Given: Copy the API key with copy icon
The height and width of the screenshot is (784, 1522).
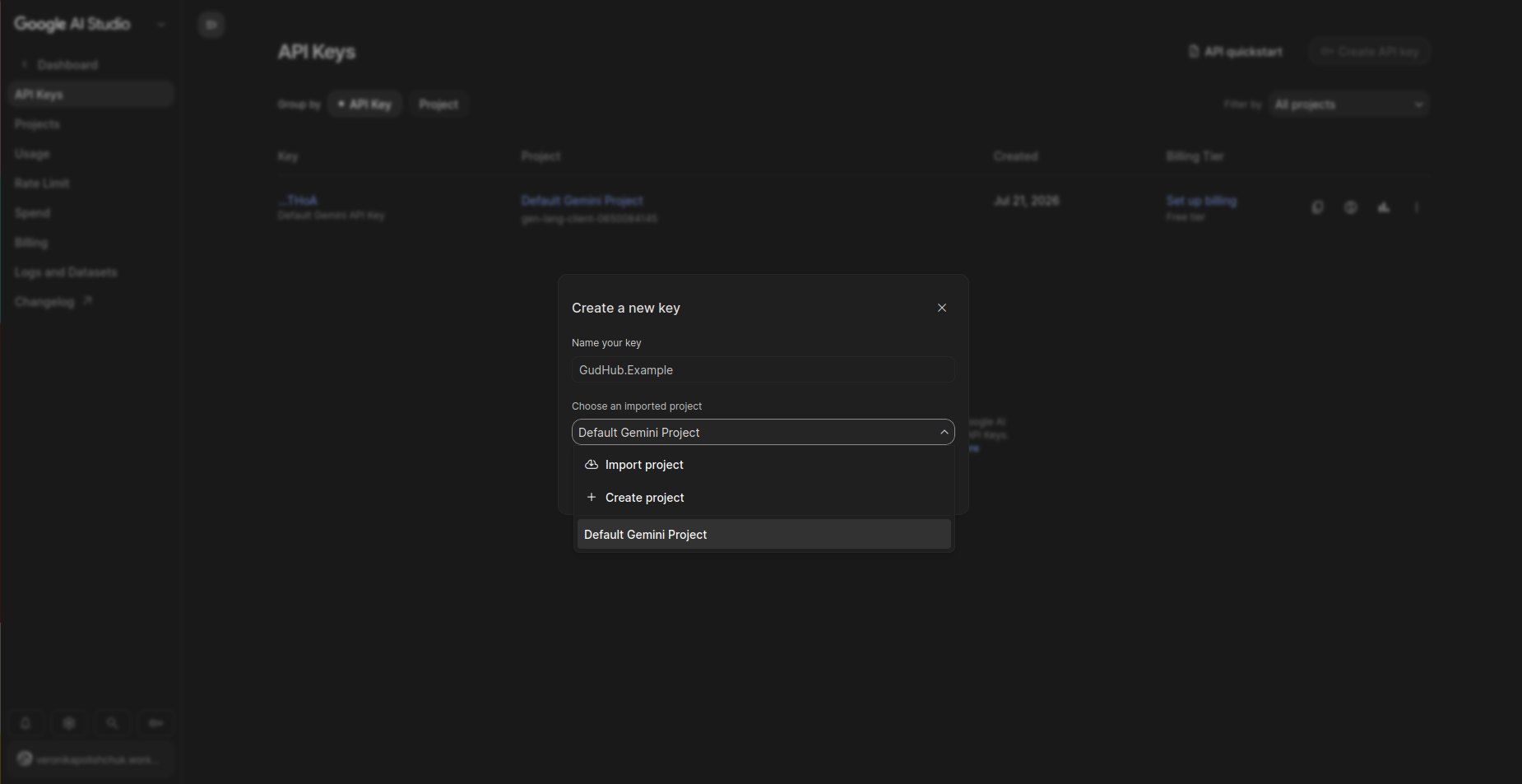Looking at the screenshot, I should pos(1318,207).
